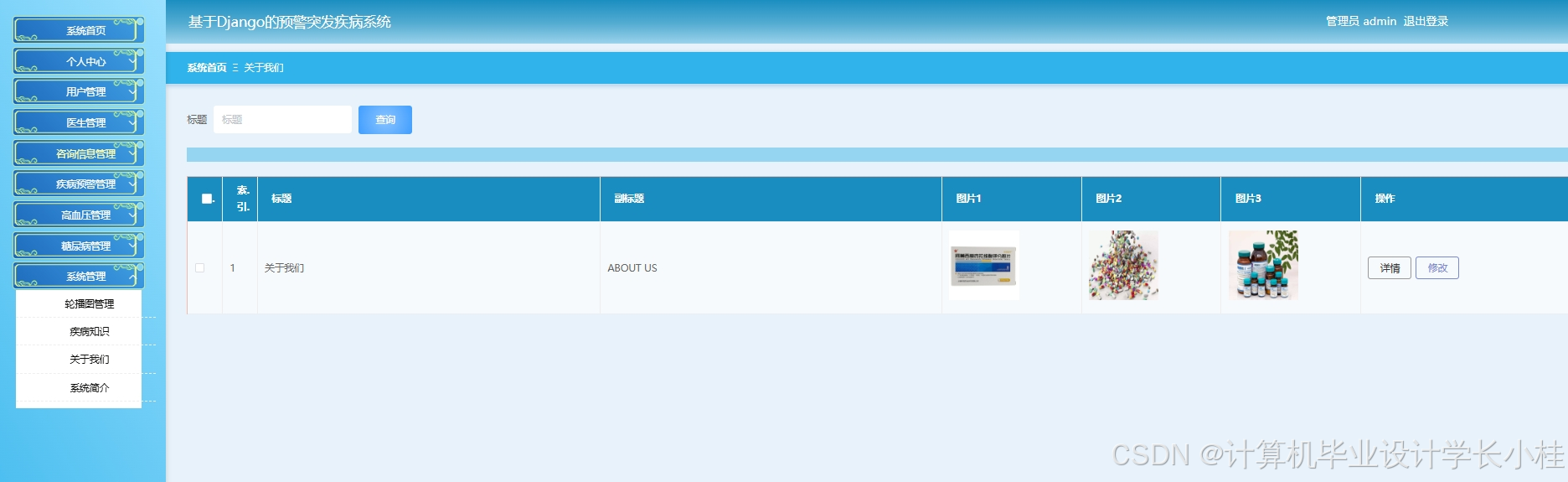Expand the 高血压管理 sidebar menu

pos(79,215)
